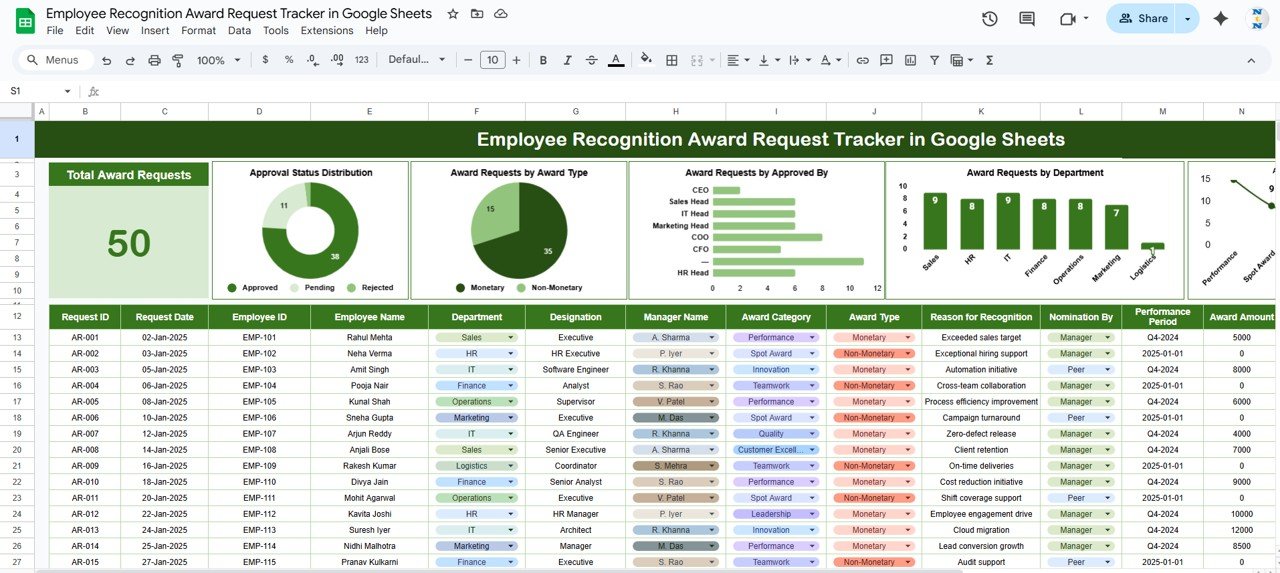The height and width of the screenshot is (573, 1280).
Task: Expand the font family dropdown
Action: coord(415,60)
